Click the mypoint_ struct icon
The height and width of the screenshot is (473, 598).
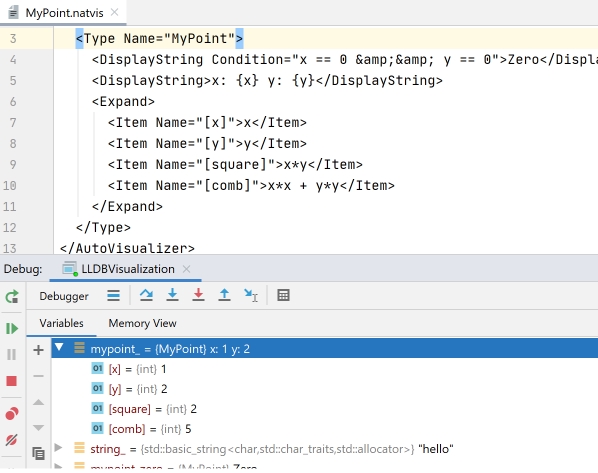click(x=79, y=348)
